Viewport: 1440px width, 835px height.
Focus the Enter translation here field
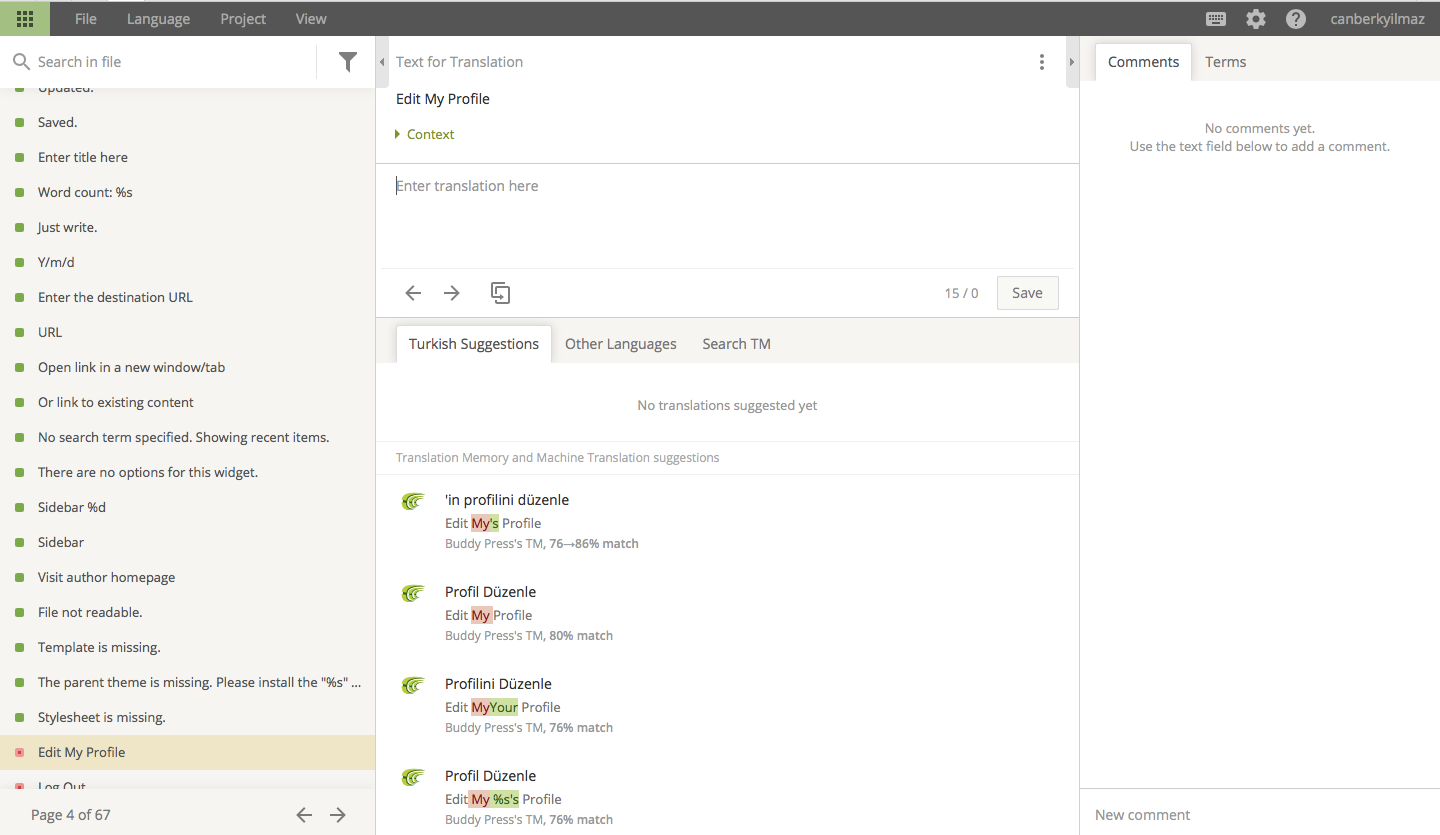(x=727, y=216)
